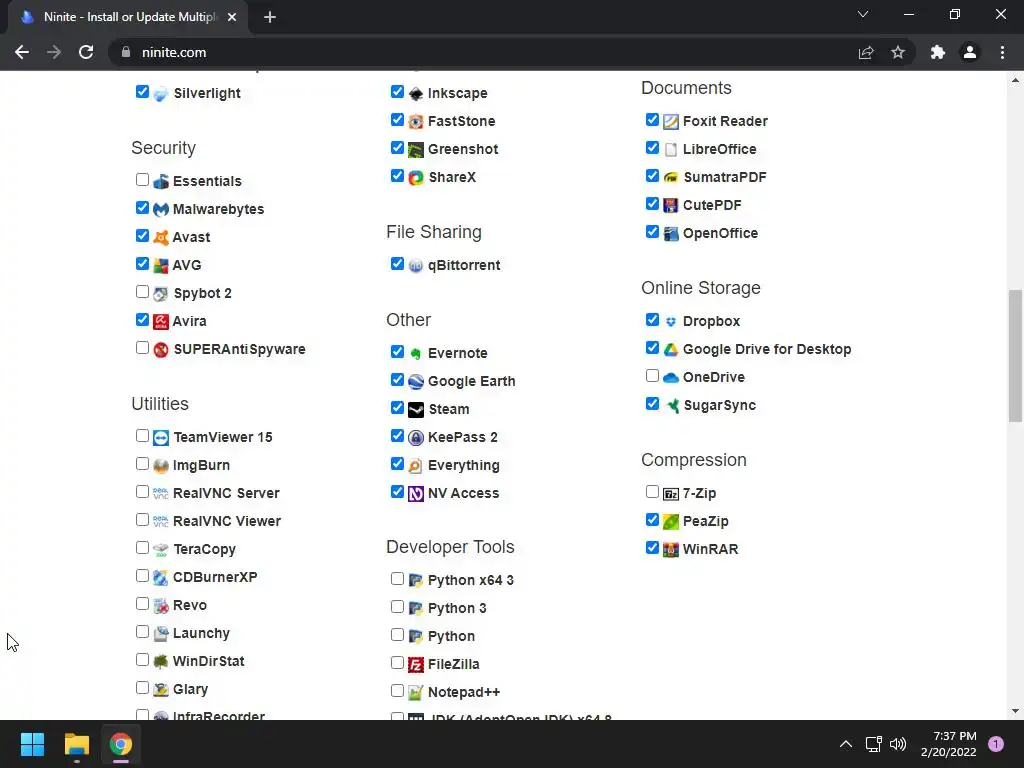Image resolution: width=1024 pixels, height=768 pixels.
Task: Click the scrollbar down arrow
Action: point(1015,711)
